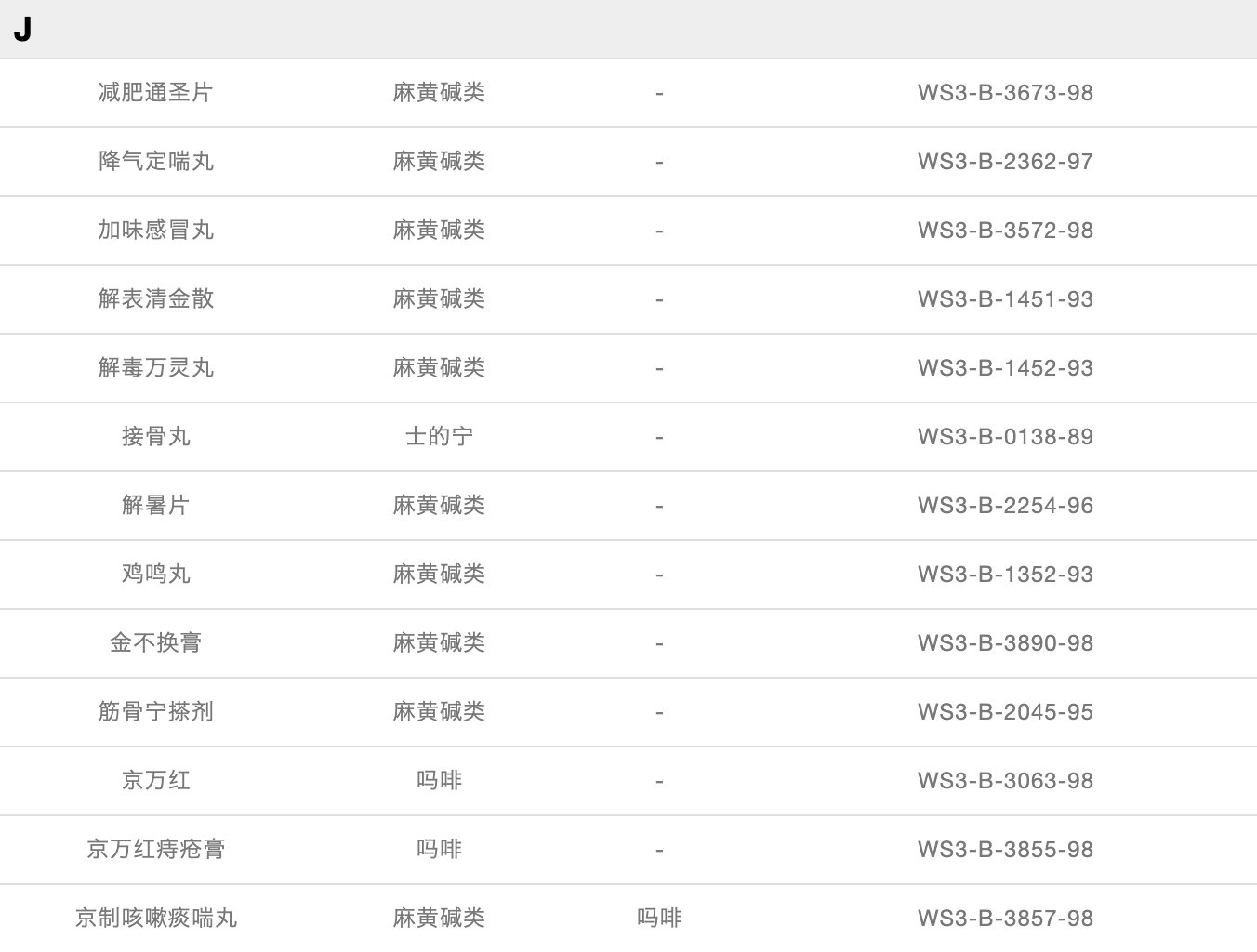
Task: Click the 接骨丸 drug name
Action: (156, 437)
